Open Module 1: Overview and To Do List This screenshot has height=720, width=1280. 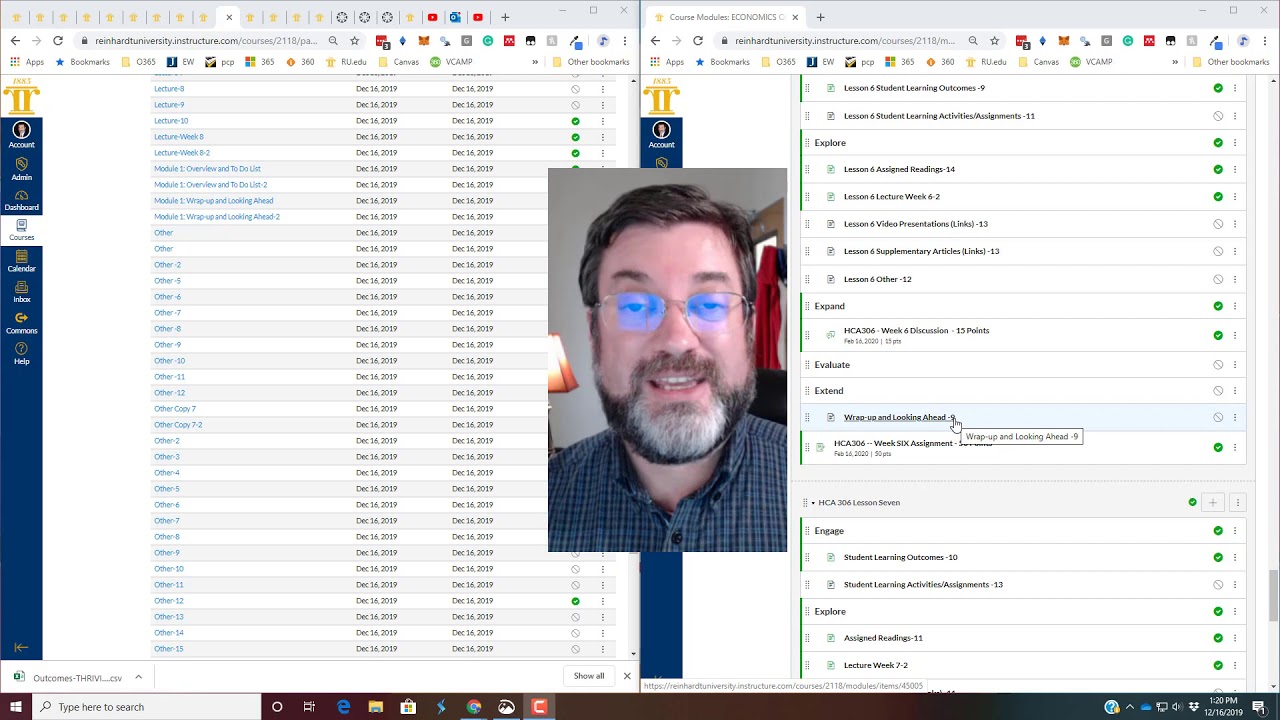pos(207,169)
